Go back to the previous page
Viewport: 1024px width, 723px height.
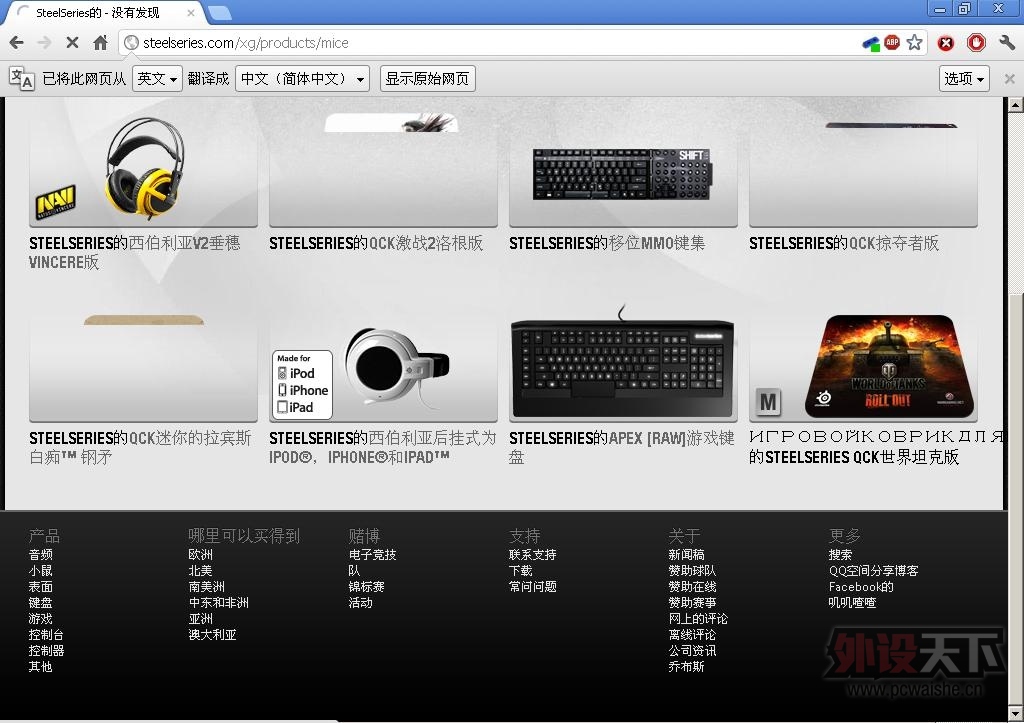point(16,43)
